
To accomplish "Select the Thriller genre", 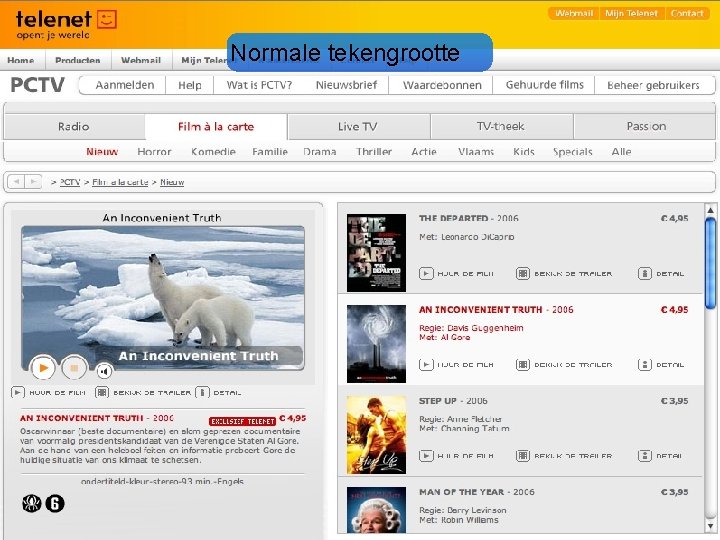I will (374, 152).
